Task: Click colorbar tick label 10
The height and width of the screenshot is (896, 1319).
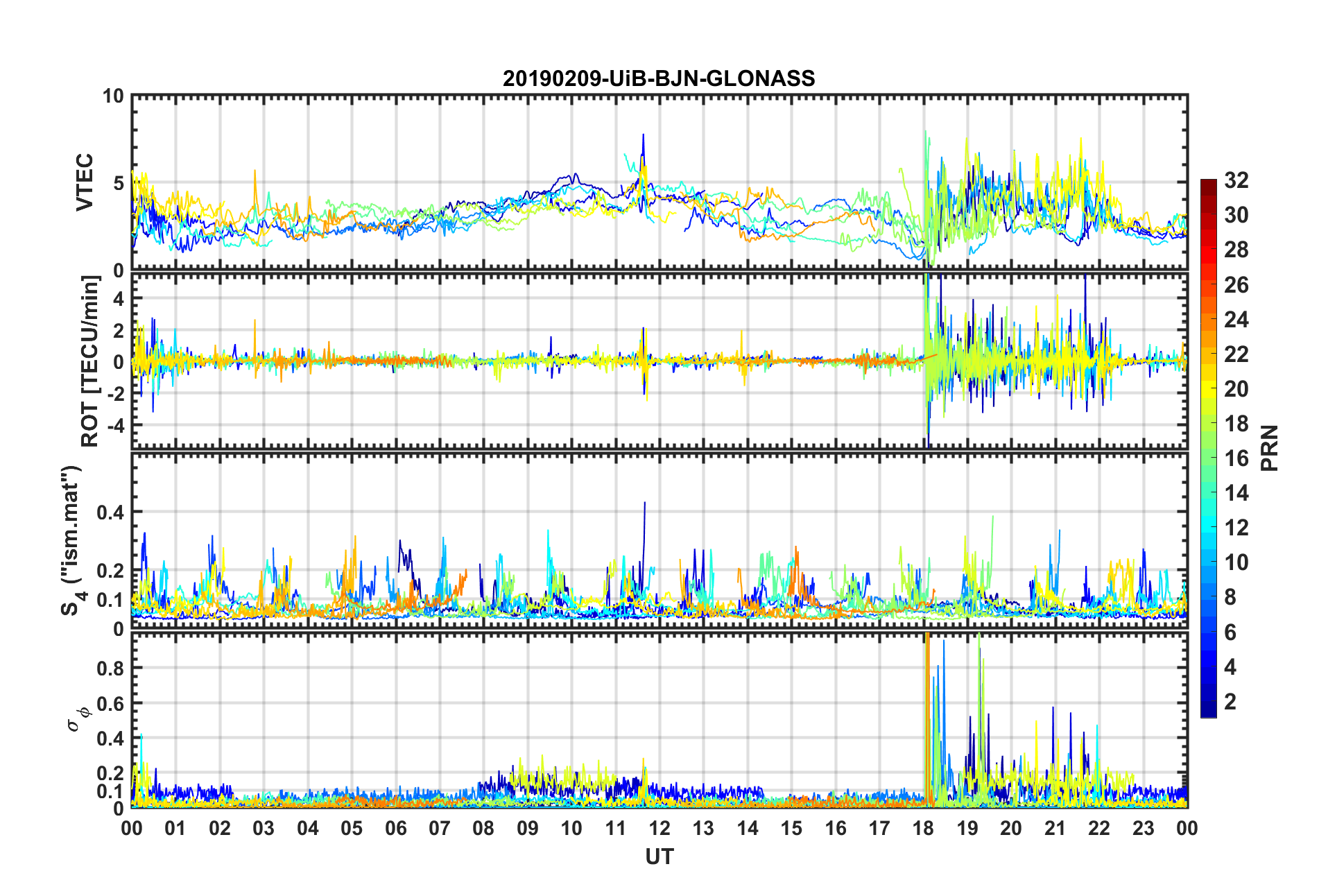Action: (x=1236, y=562)
